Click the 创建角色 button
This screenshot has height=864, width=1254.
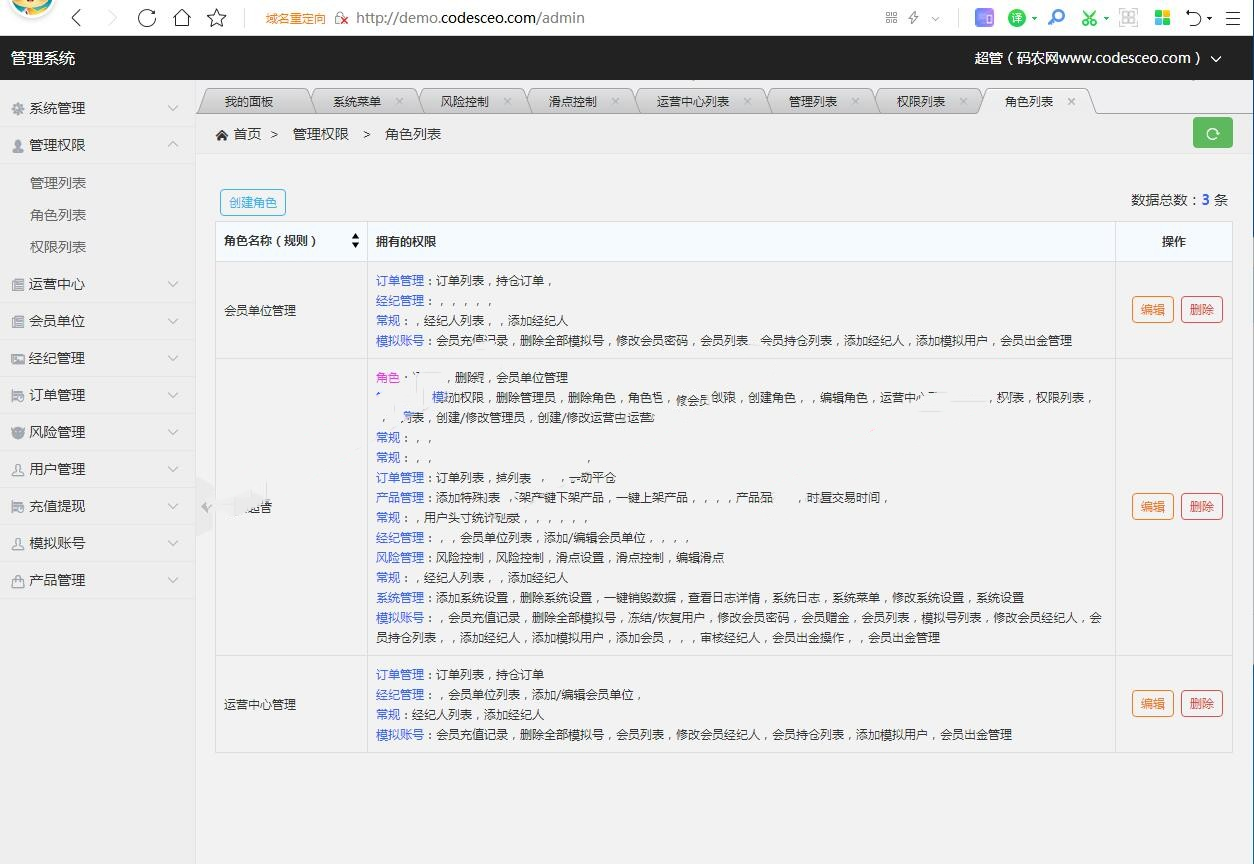pos(253,202)
